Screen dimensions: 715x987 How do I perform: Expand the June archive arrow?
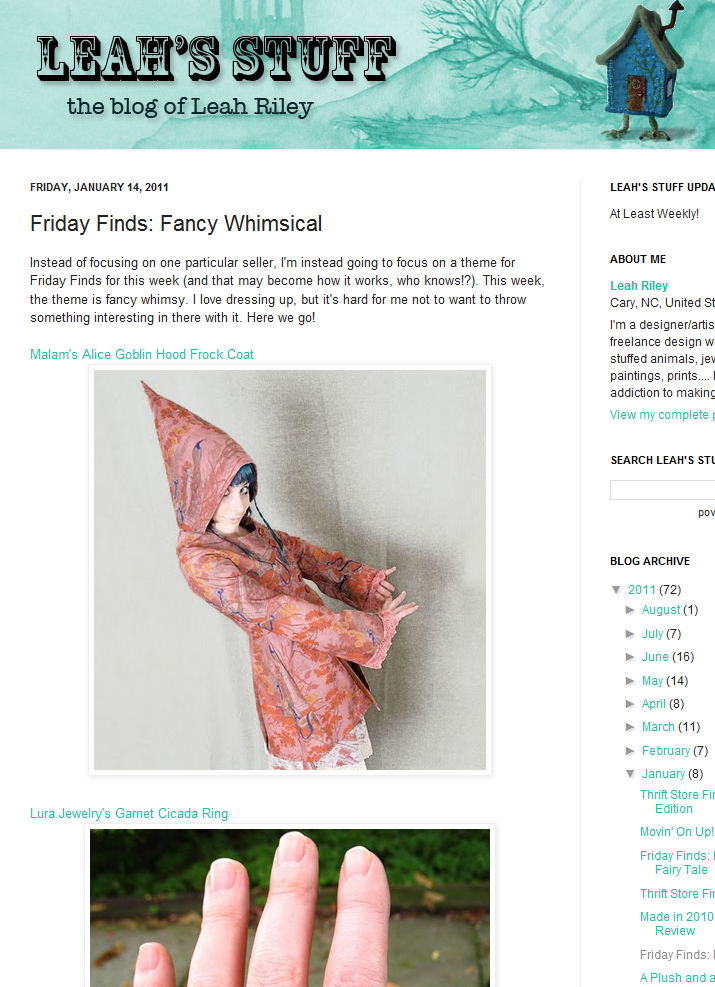[630, 657]
